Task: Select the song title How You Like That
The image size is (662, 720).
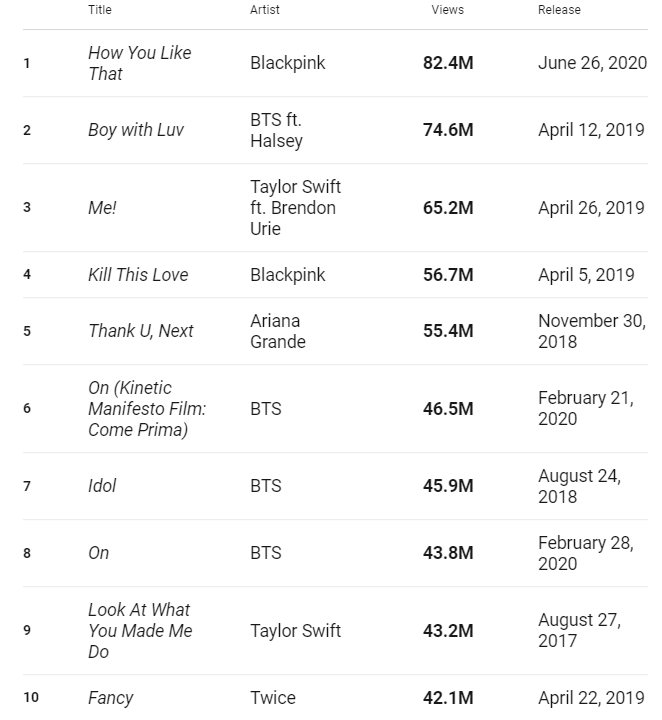Action: click(x=139, y=63)
